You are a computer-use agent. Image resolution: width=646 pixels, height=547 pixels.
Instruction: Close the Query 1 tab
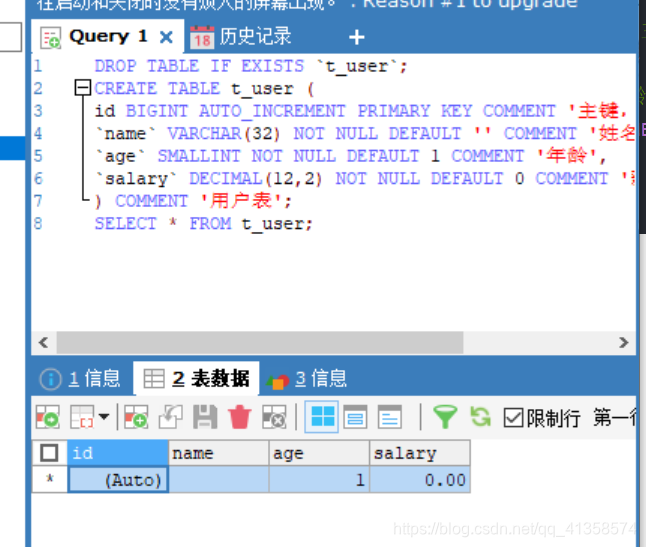[x=166, y=37]
